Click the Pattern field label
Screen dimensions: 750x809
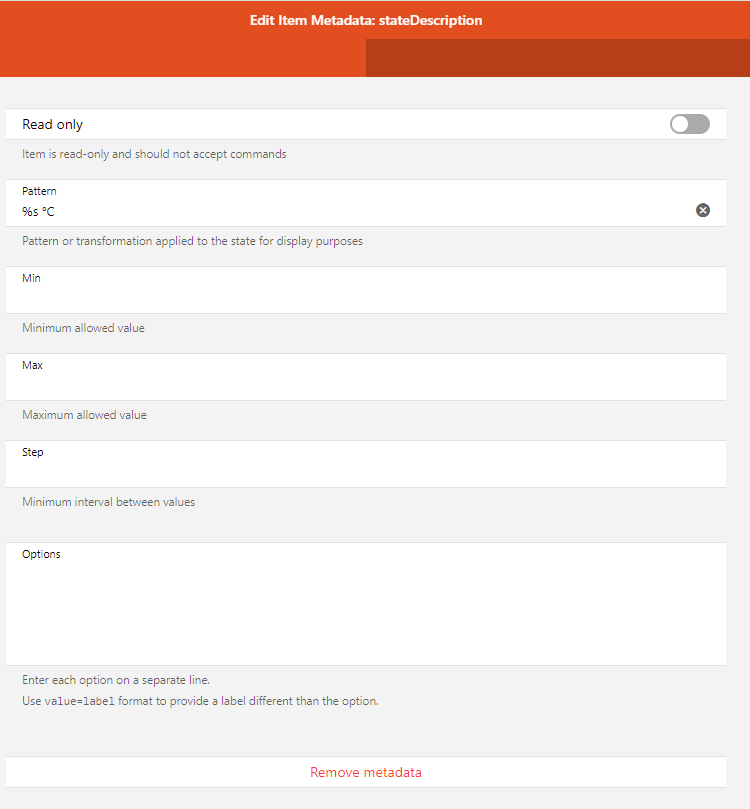coord(39,190)
